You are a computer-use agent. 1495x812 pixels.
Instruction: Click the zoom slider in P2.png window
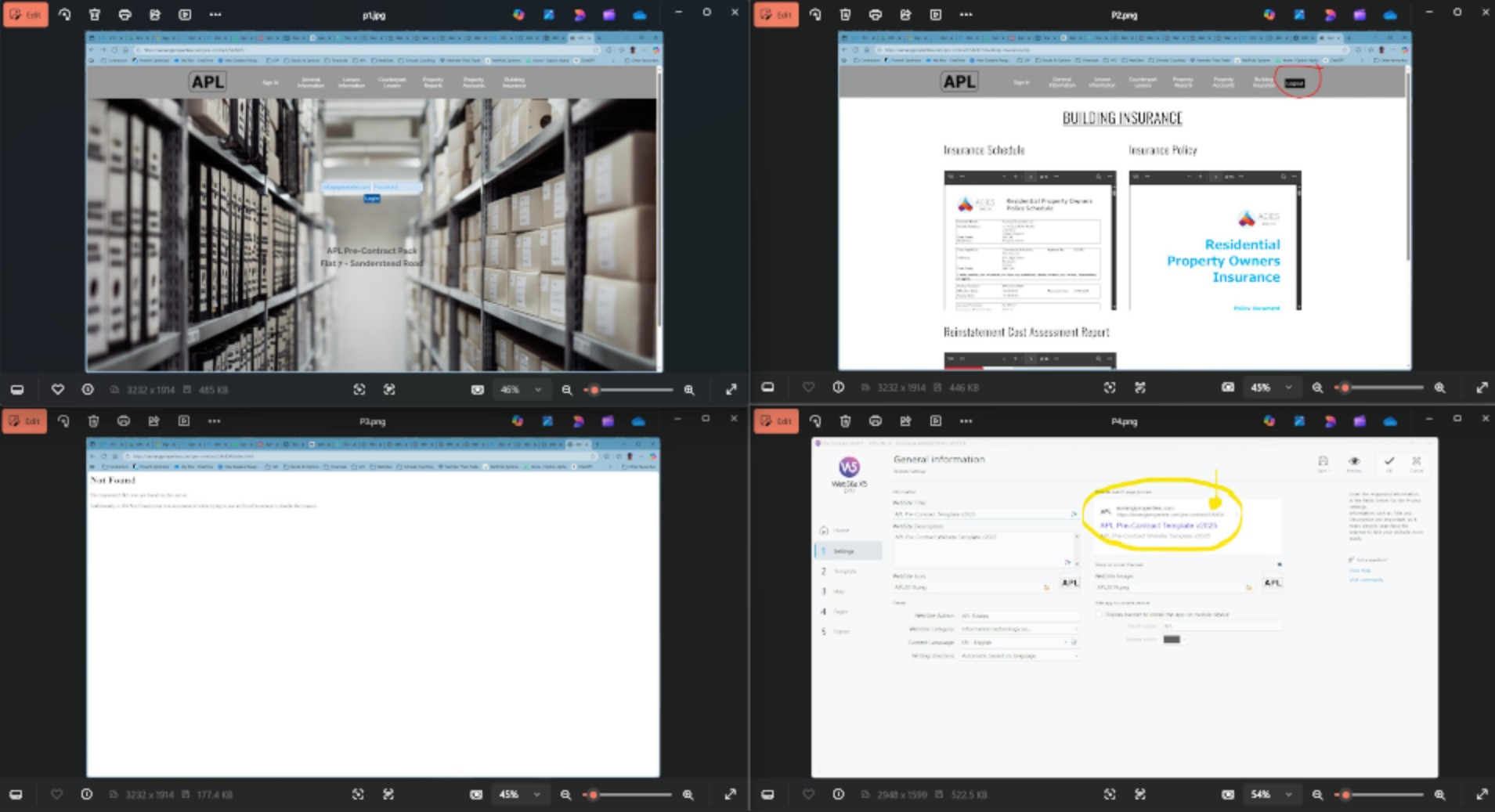pos(1384,388)
